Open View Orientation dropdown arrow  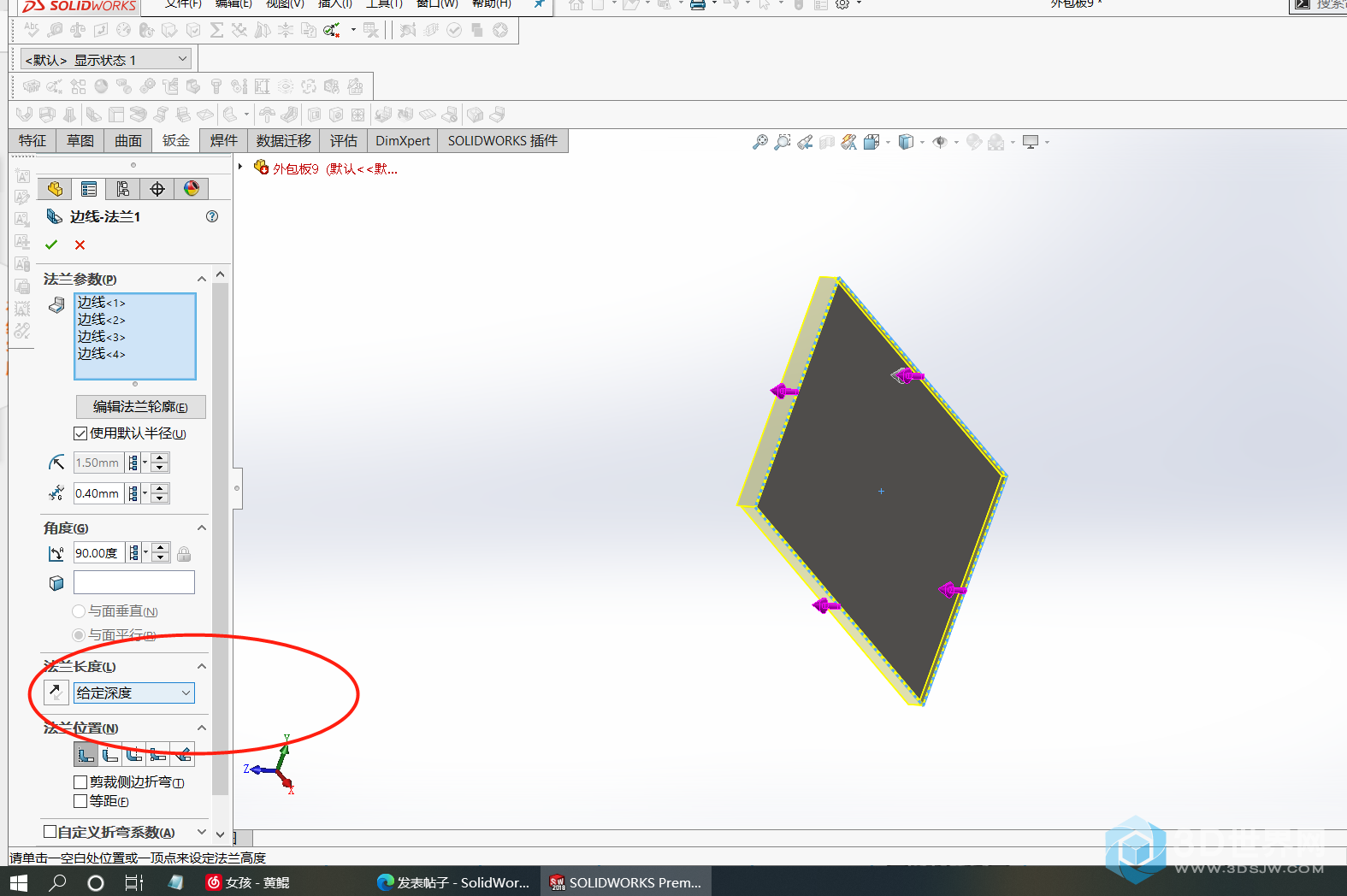[888, 143]
